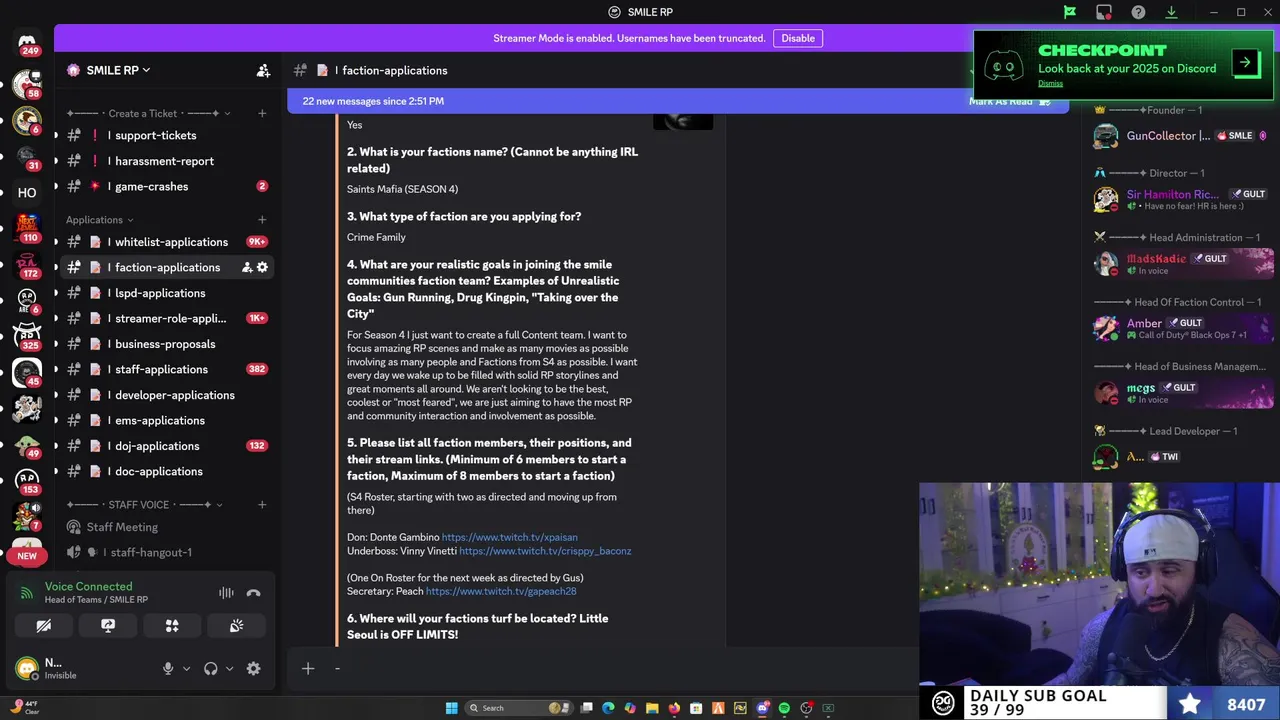Mark new messages as read

pos(1011,101)
